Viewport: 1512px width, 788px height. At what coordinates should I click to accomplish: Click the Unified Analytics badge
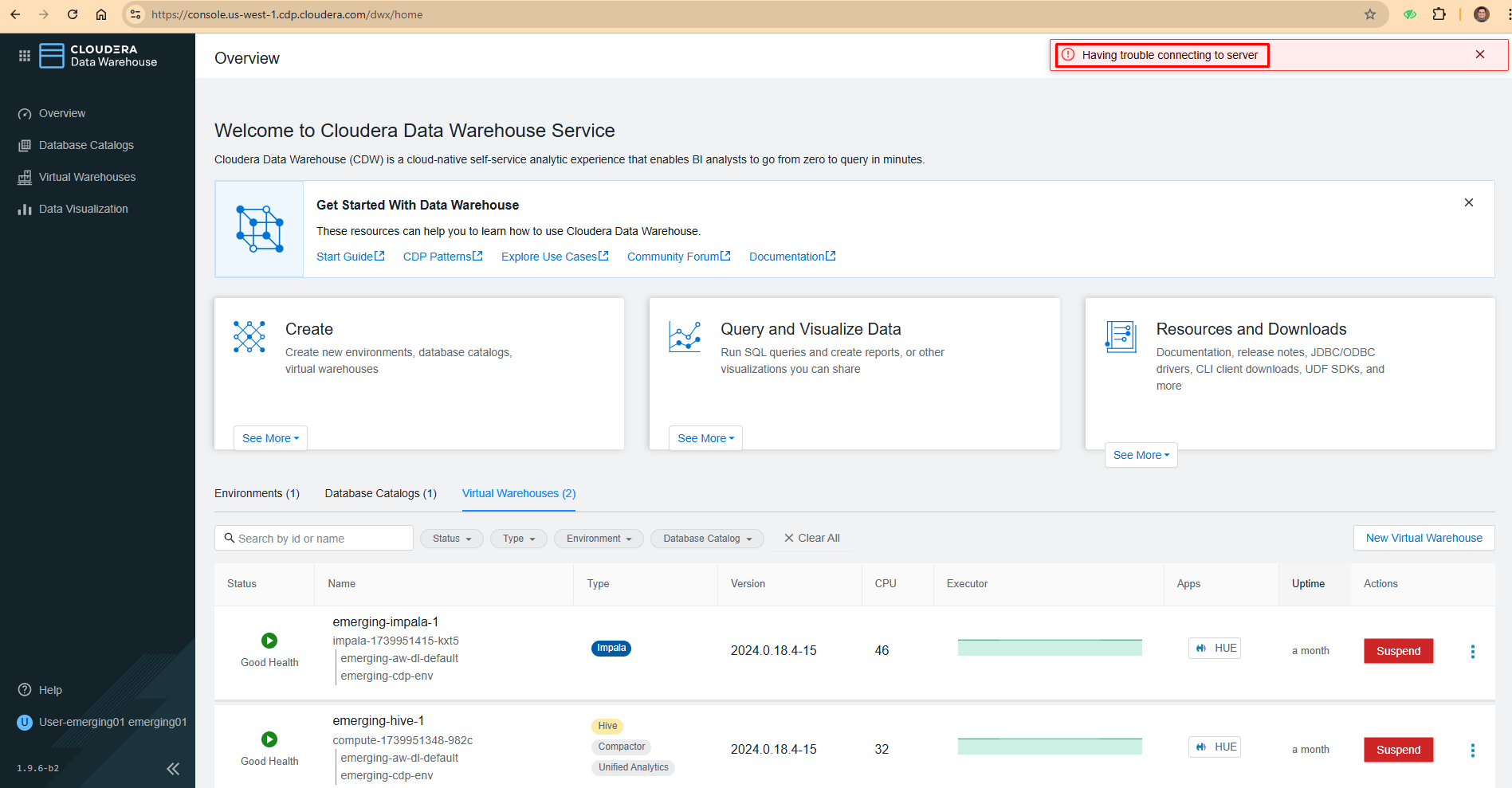634,767
